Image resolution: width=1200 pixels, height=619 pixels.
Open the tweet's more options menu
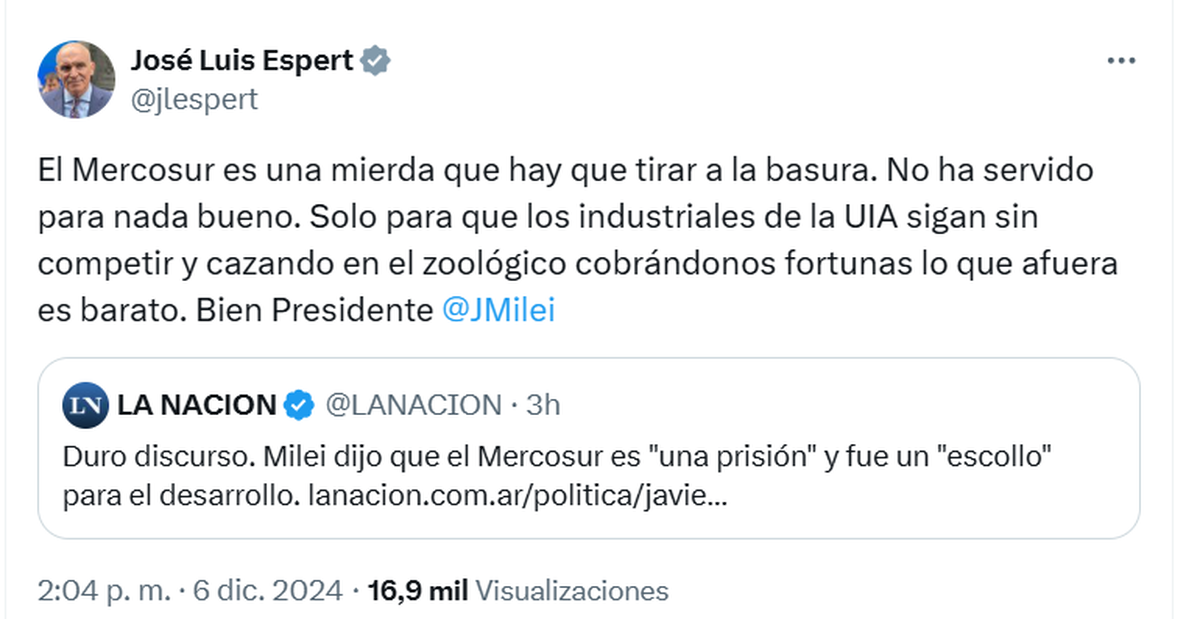pos(1121,61)
